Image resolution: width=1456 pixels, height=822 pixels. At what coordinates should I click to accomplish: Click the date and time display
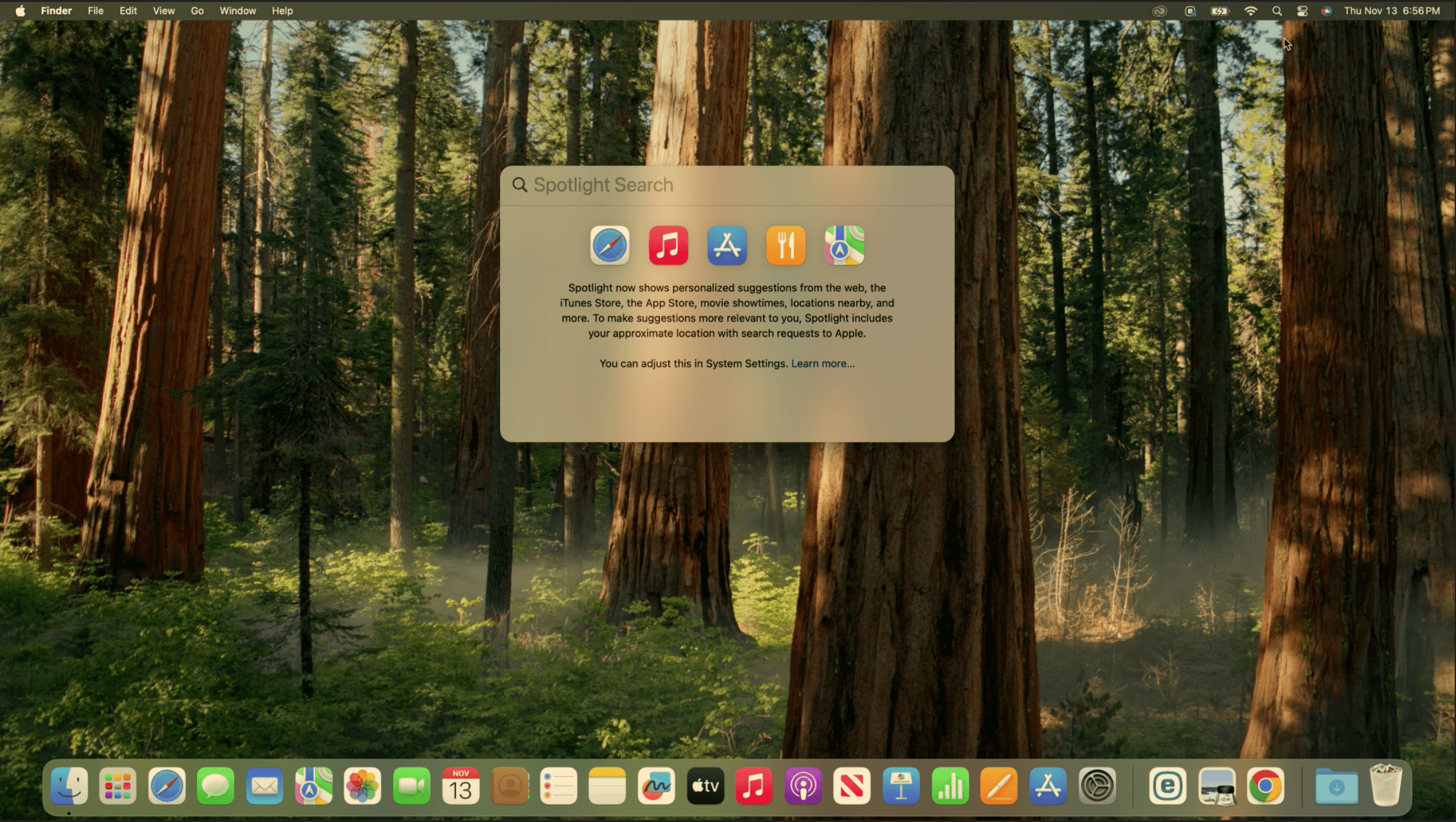coord(1391,11)
